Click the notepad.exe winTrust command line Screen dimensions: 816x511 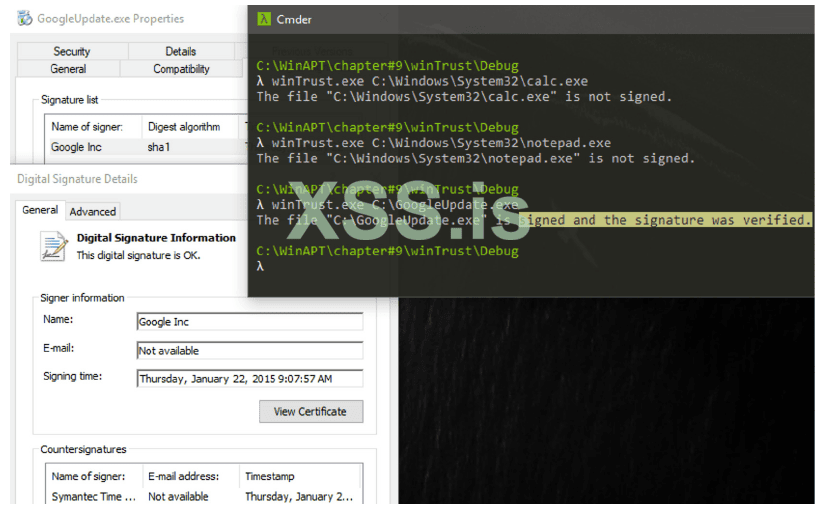pos(434,143)
